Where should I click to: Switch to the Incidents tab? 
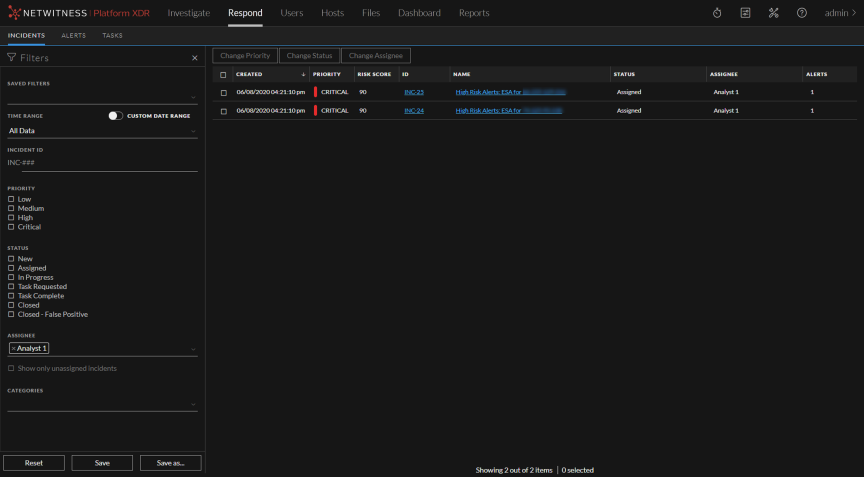[26, 35]
